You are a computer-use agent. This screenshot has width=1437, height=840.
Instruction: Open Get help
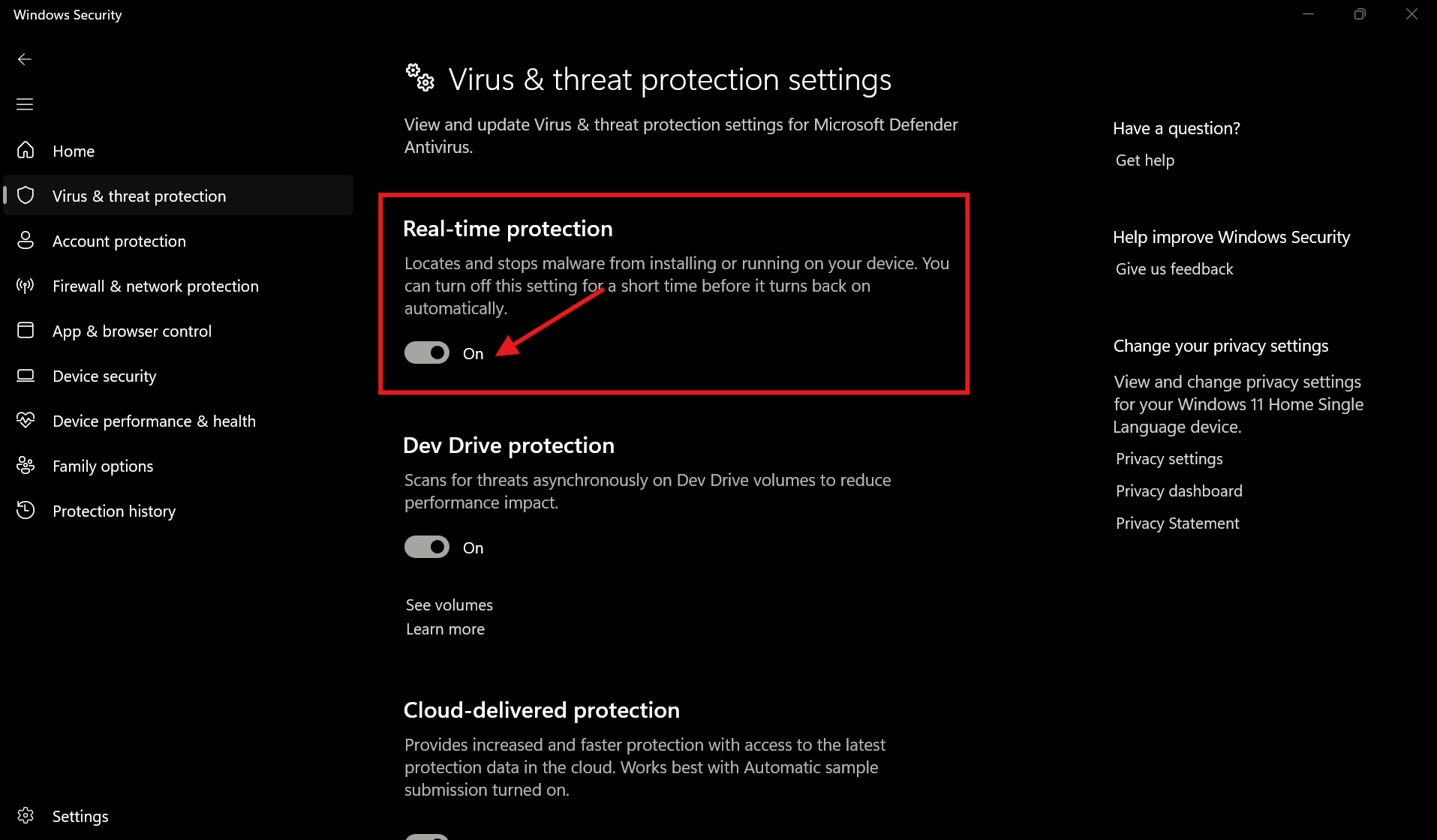[1144, 160]
